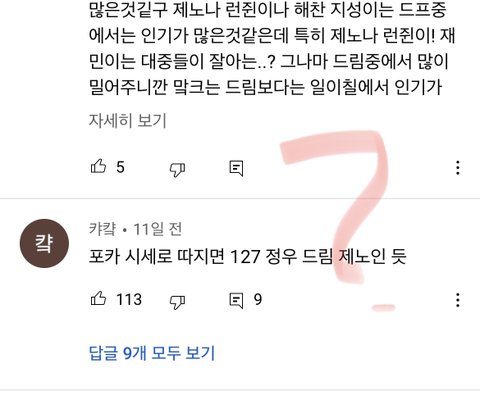Screen dimensions: 480x400
Task: Dislike the 카캭 comment
Action: [177, 302]
